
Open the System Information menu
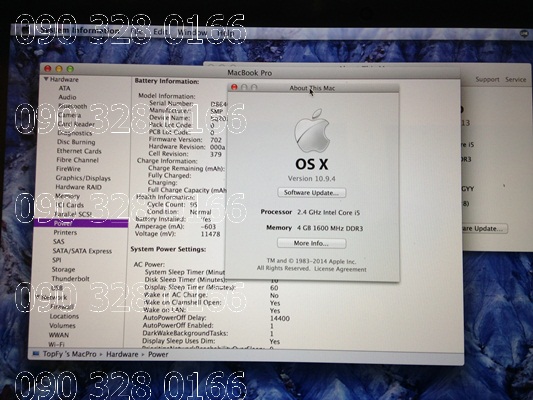coord(79,30)
